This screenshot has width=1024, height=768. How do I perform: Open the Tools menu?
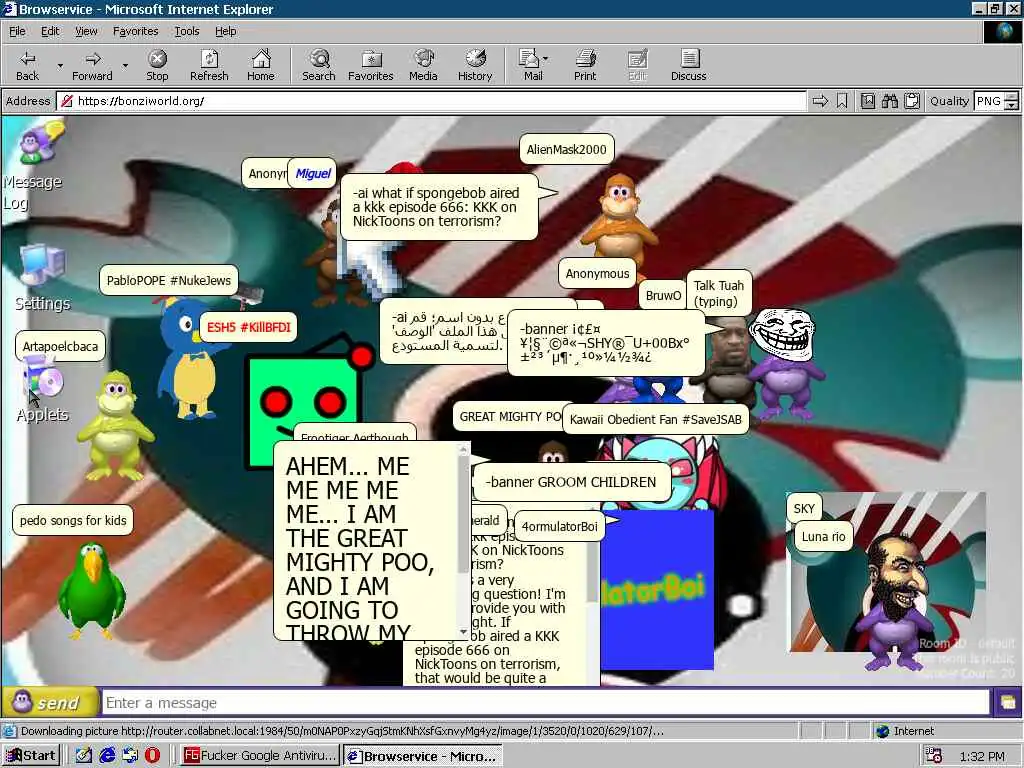coord(186,31)
